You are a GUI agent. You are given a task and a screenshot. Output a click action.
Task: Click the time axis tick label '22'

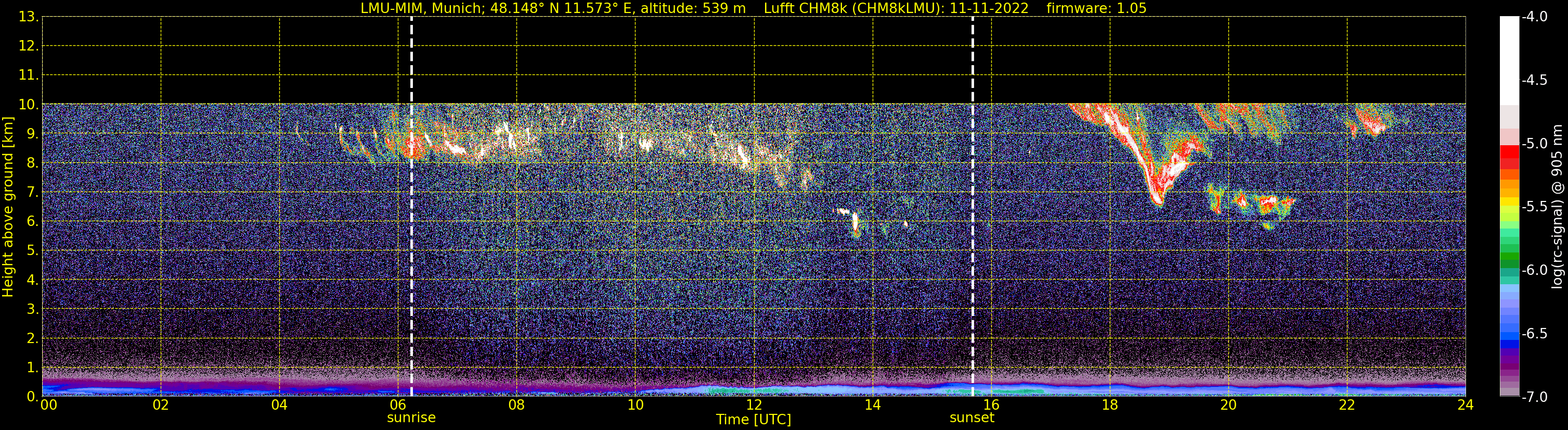1347,405
